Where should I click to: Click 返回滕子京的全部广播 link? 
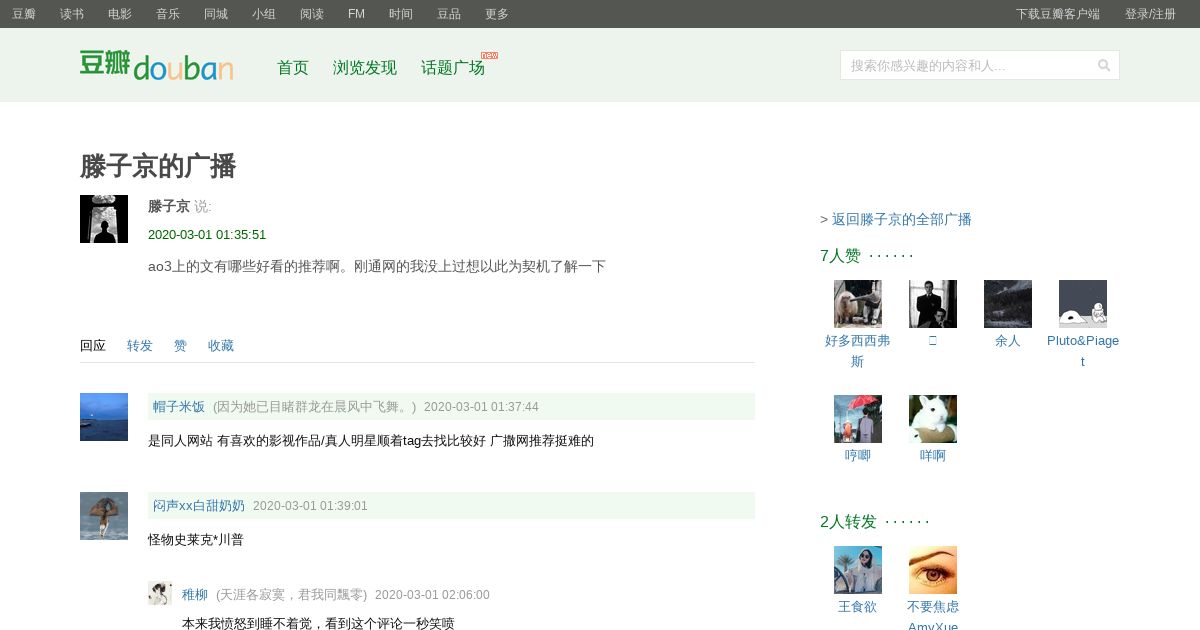902,220
